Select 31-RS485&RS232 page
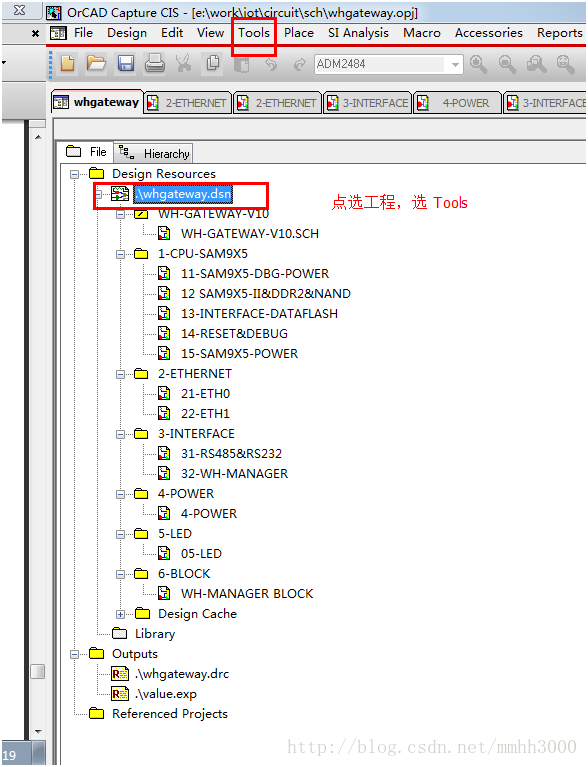This screenshot has width=588, height=767. point(231,454)
